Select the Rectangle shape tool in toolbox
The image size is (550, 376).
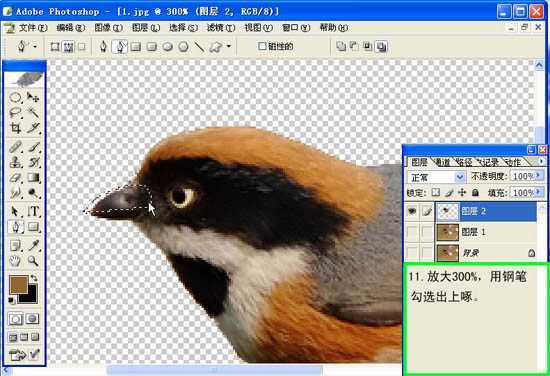click(33, 227)
